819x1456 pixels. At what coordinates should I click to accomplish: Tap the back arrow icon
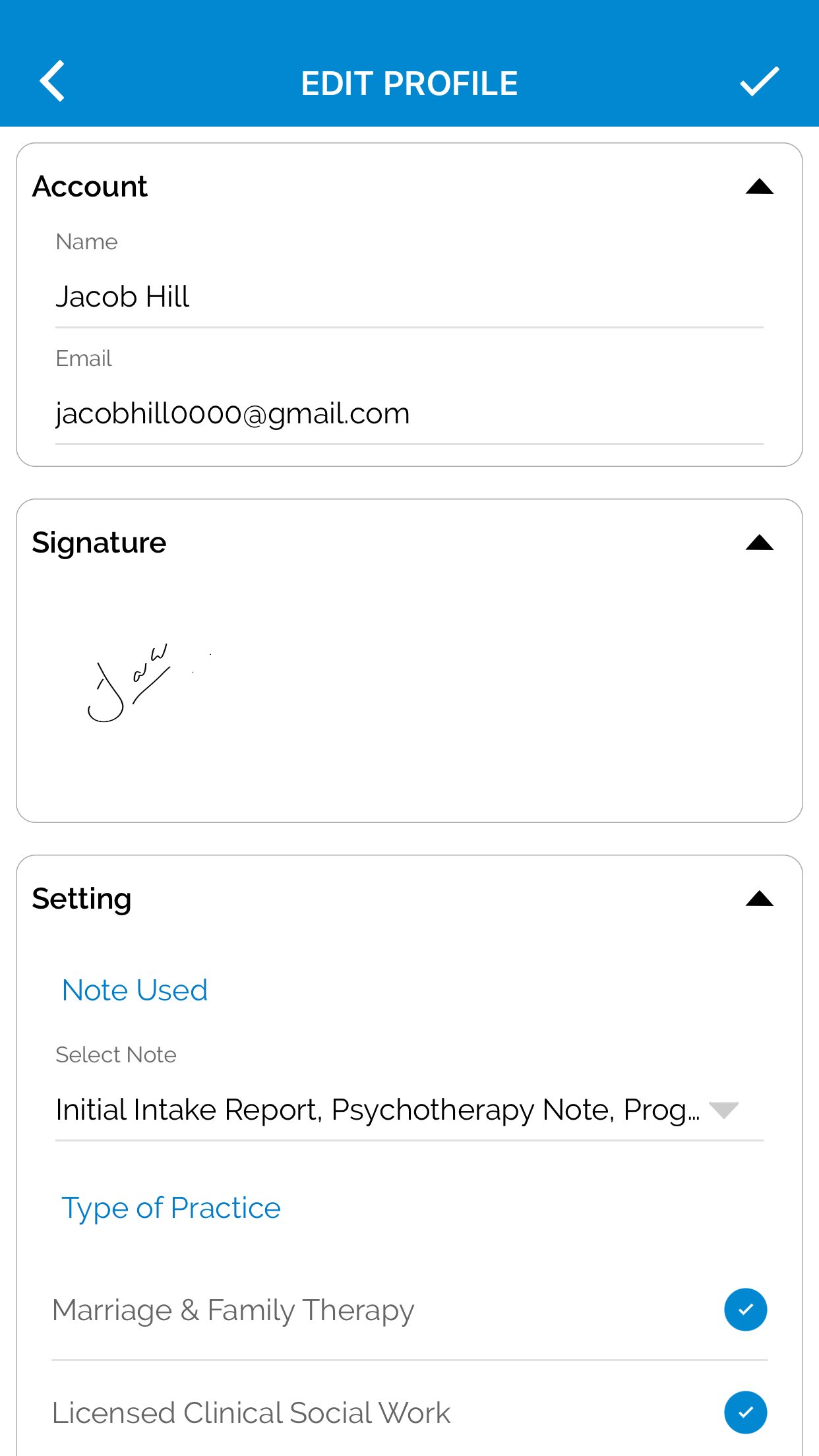click(x=52, y=81)
